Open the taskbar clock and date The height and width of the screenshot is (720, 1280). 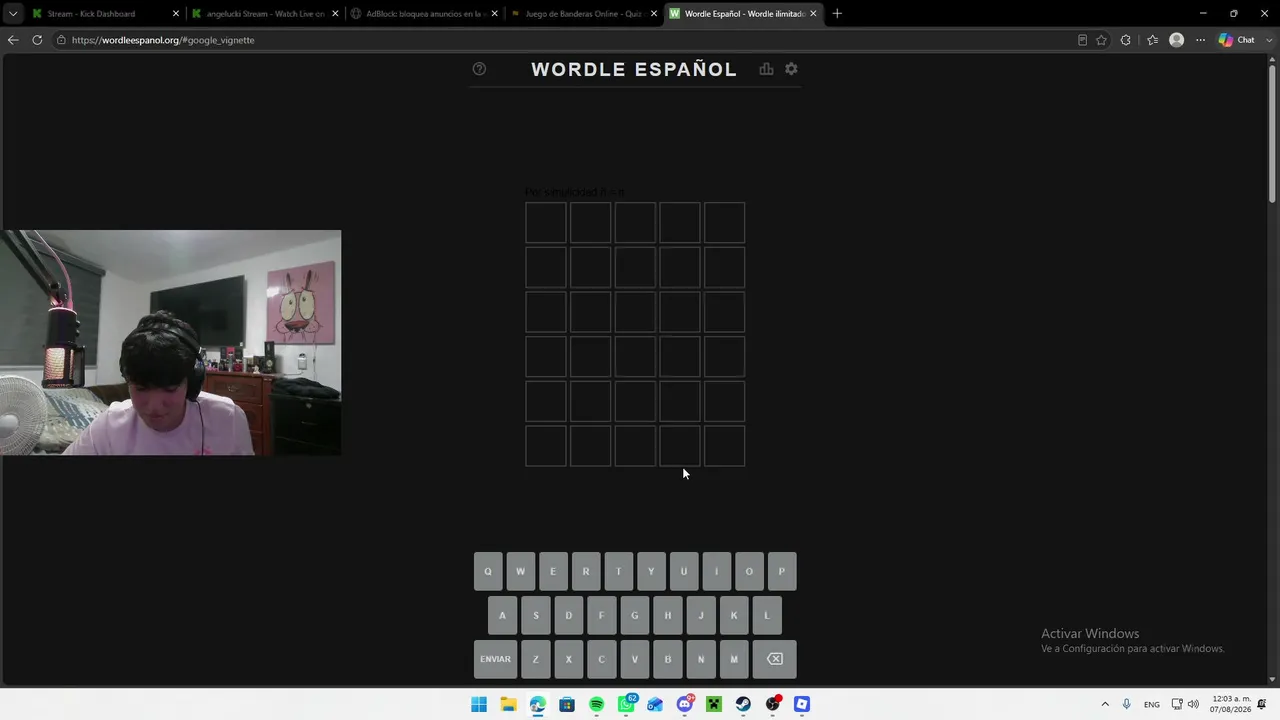[1231, 704]
